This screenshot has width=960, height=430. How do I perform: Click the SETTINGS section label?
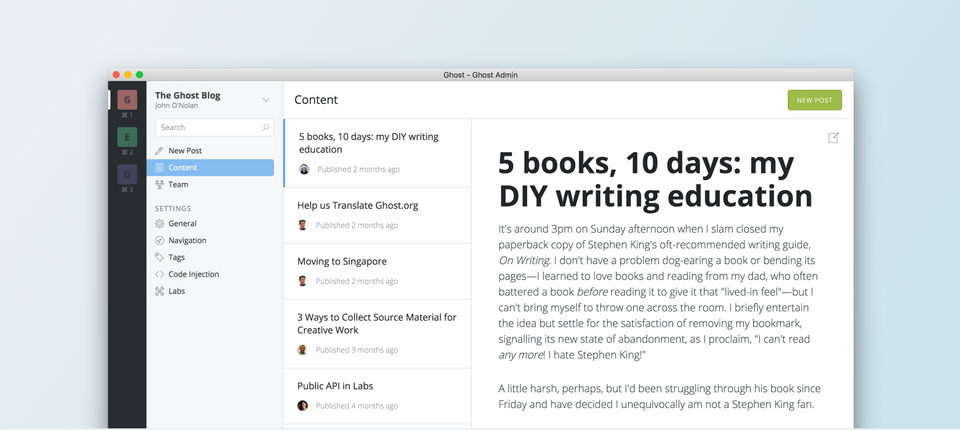tap(173, 208)
